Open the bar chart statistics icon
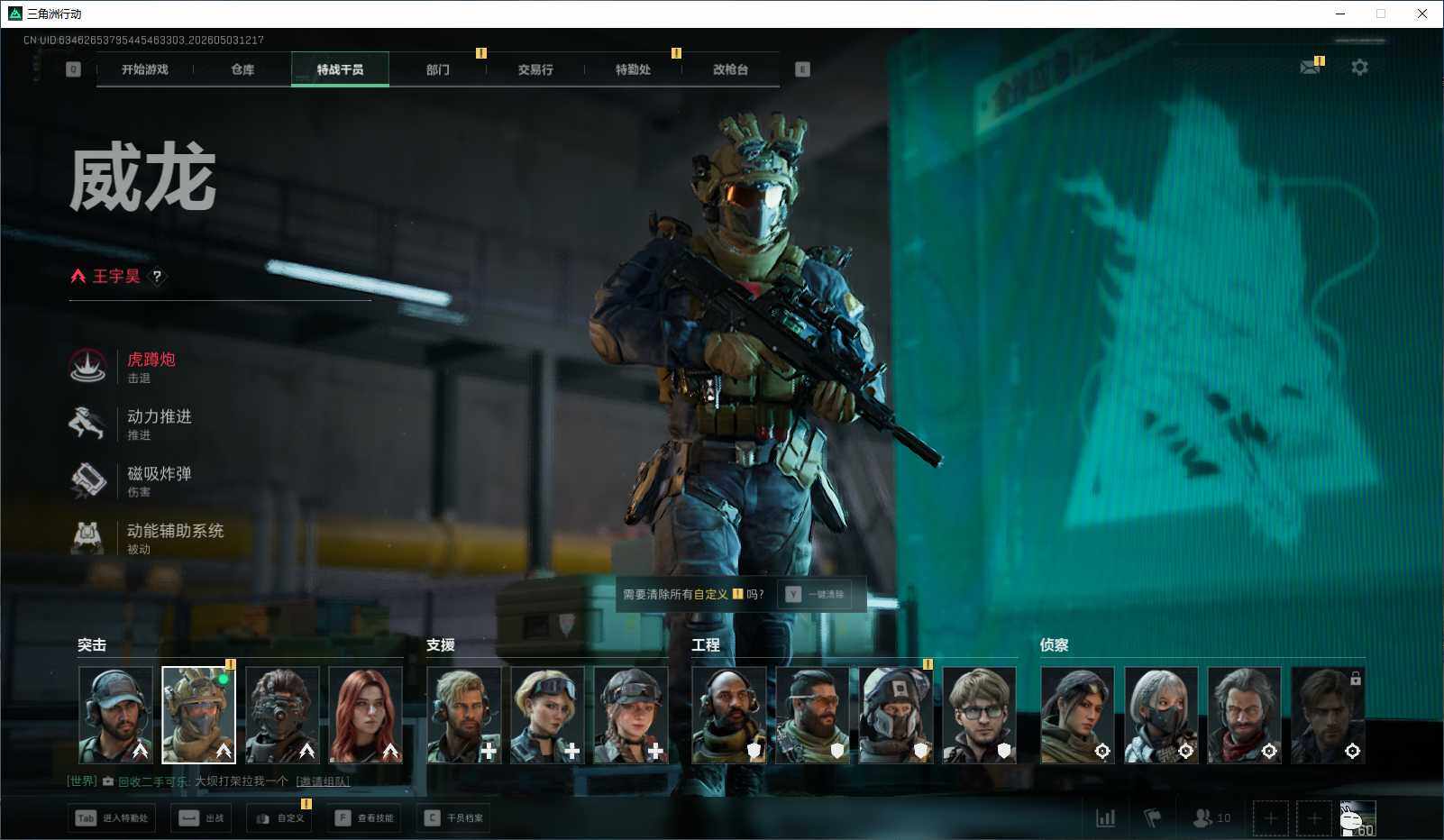This screenshot has height=840, width=1444. click(1105, 818)
